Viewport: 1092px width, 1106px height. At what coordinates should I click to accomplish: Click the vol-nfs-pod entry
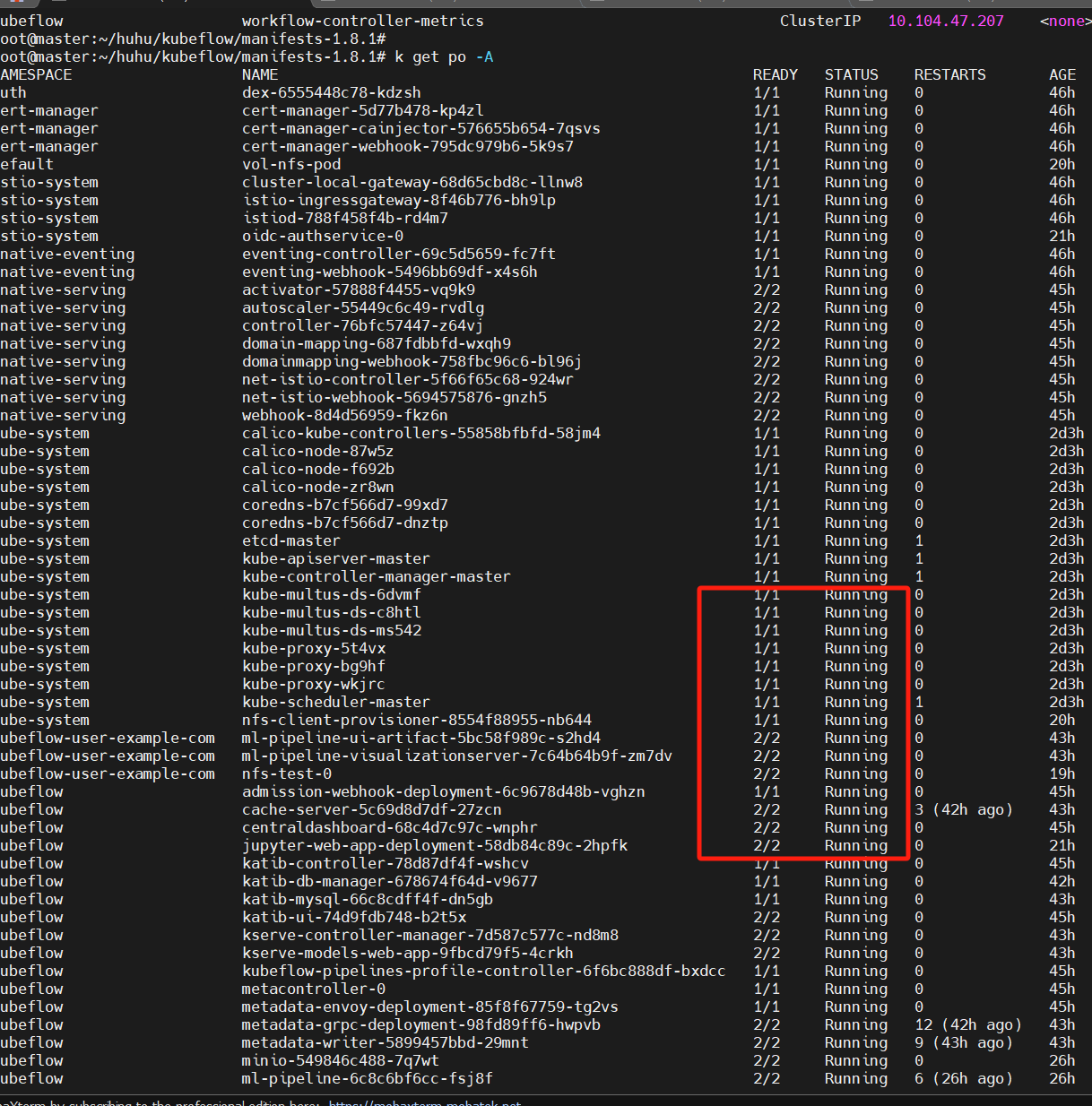coord(291,165)
